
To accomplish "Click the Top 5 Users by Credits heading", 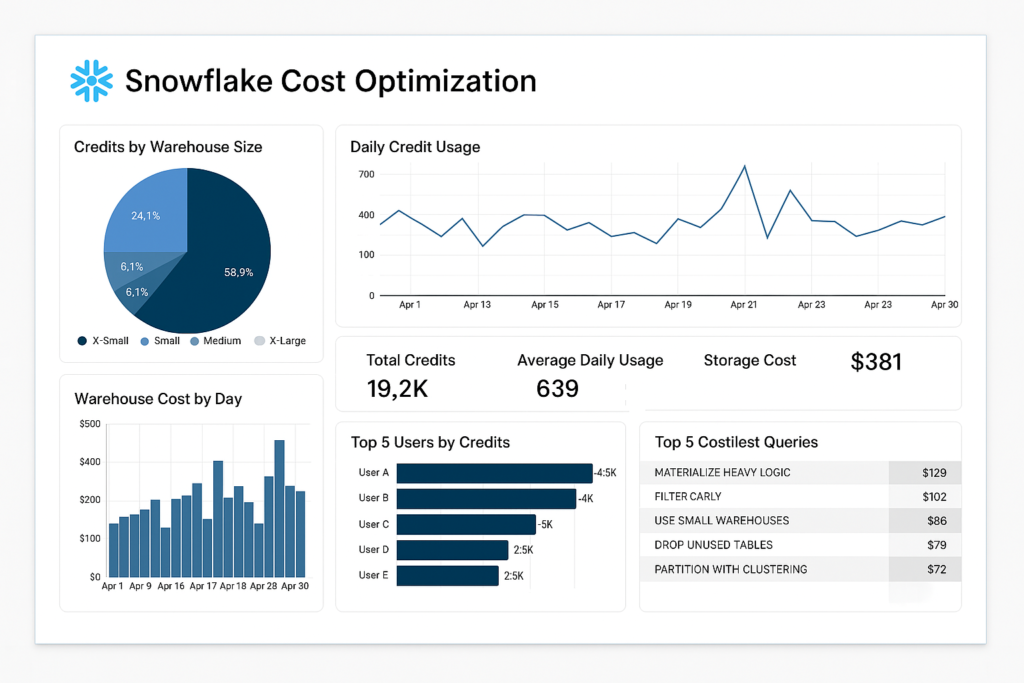I will tap(430, 443).
